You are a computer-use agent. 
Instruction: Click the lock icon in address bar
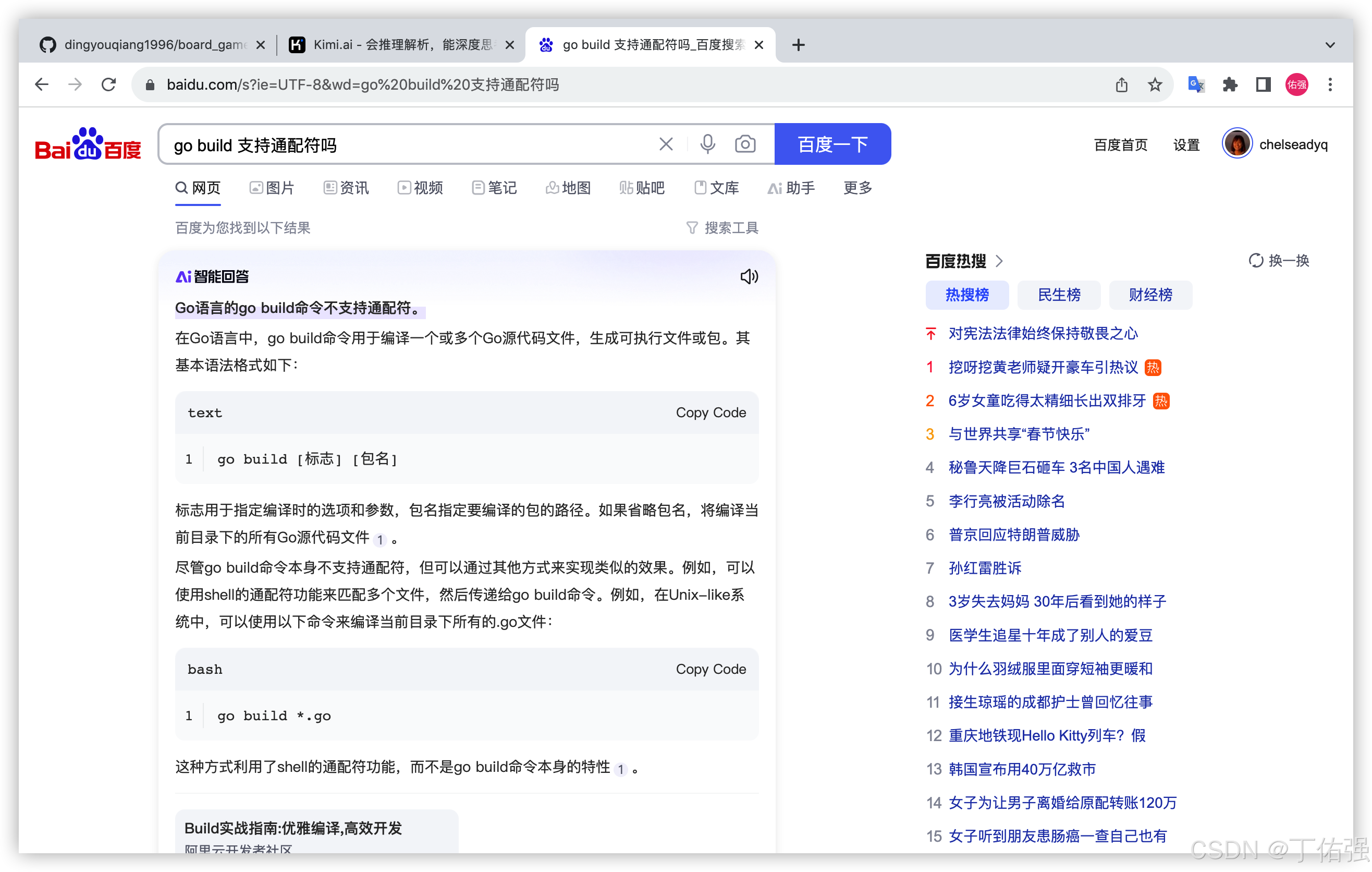pyautogui.click(x=150, y=85)
